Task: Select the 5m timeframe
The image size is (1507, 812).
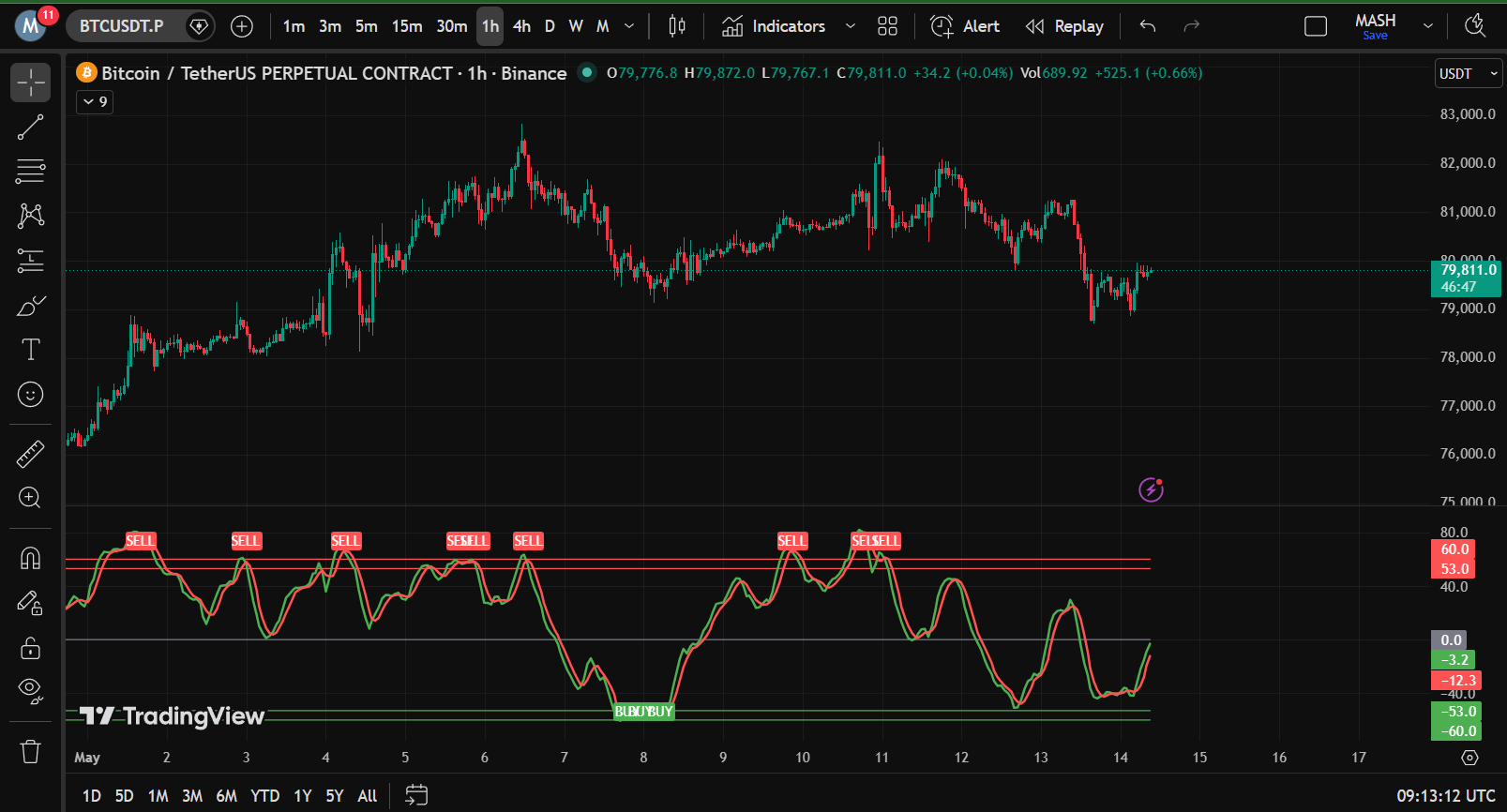Action: click(x=367, y=26)
